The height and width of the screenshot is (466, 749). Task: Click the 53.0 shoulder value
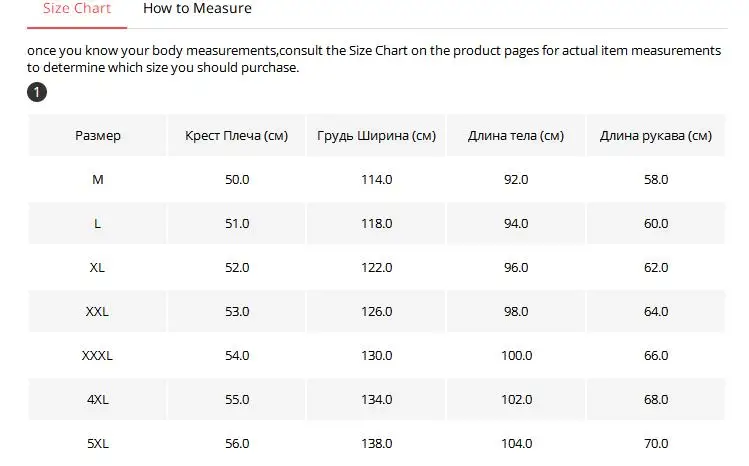(237, 311)
